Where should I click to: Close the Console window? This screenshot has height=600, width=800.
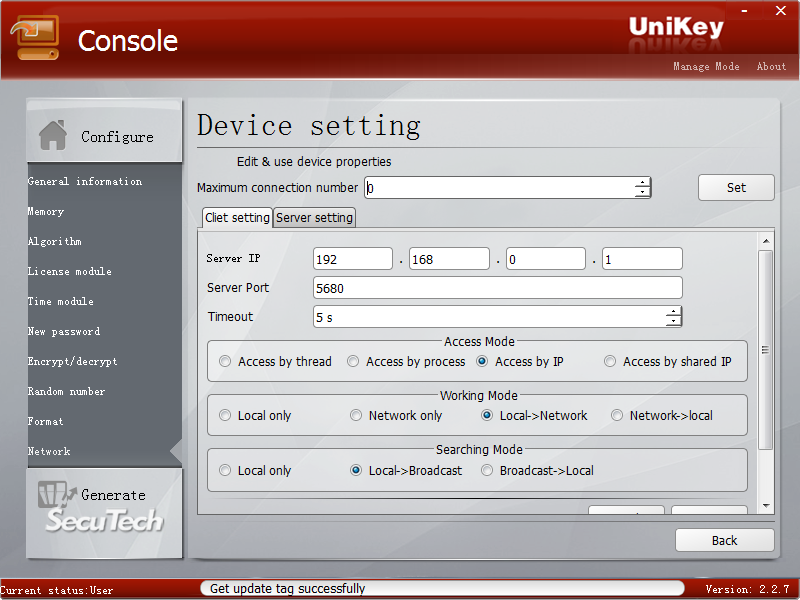tap(781, 10)
